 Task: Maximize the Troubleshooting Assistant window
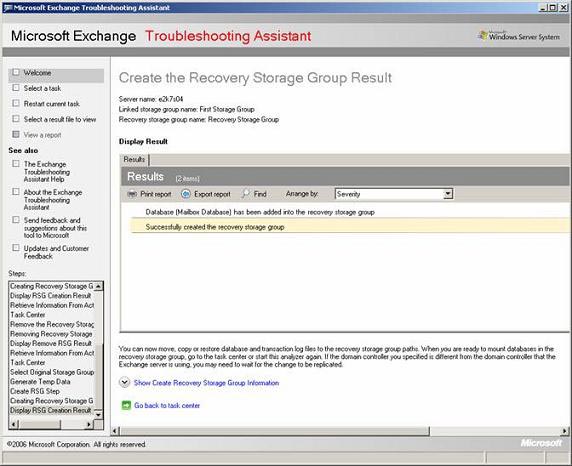click(553, 7)
